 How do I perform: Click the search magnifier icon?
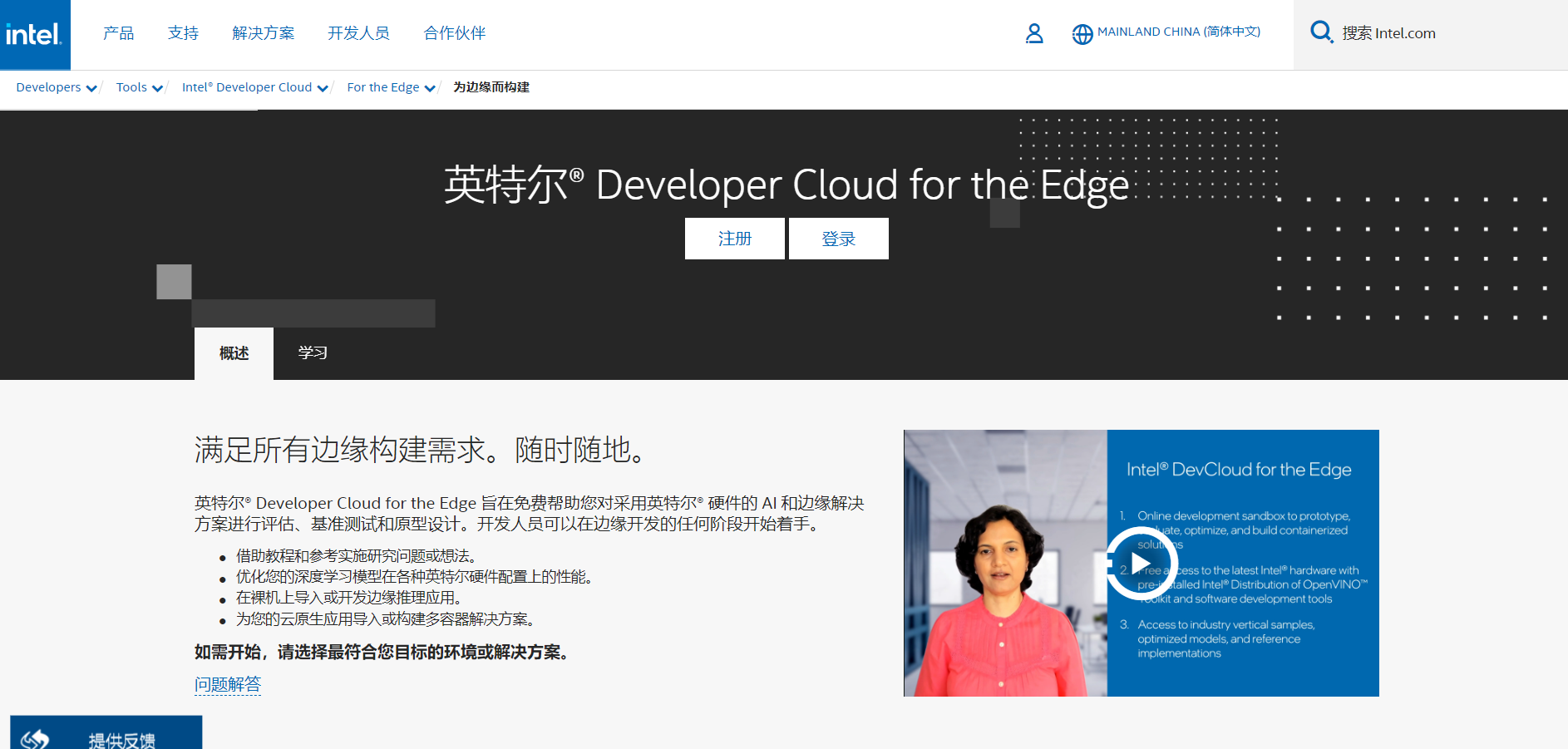(x=1321, y=32)
